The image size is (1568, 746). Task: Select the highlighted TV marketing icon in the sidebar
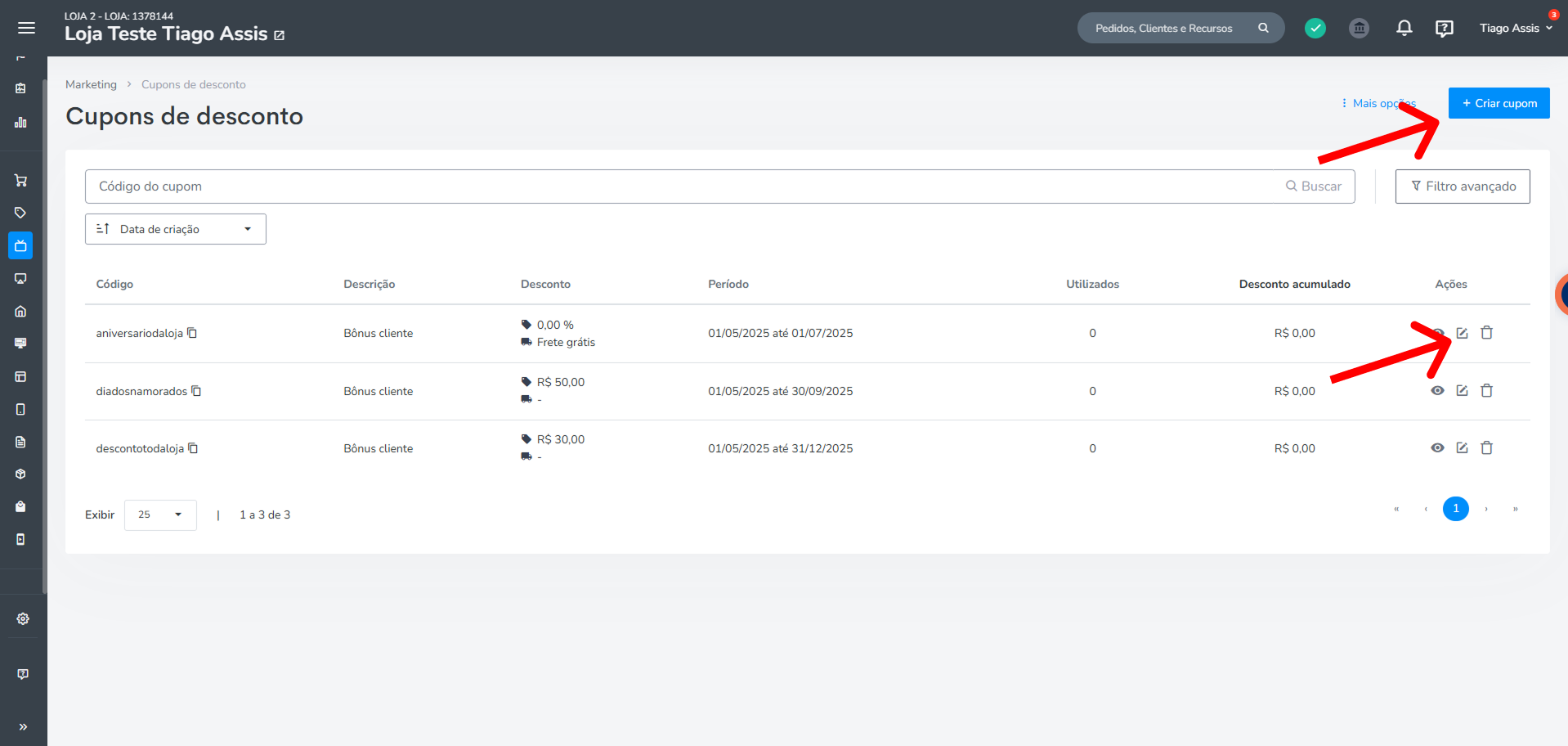(x=20, y=245)
